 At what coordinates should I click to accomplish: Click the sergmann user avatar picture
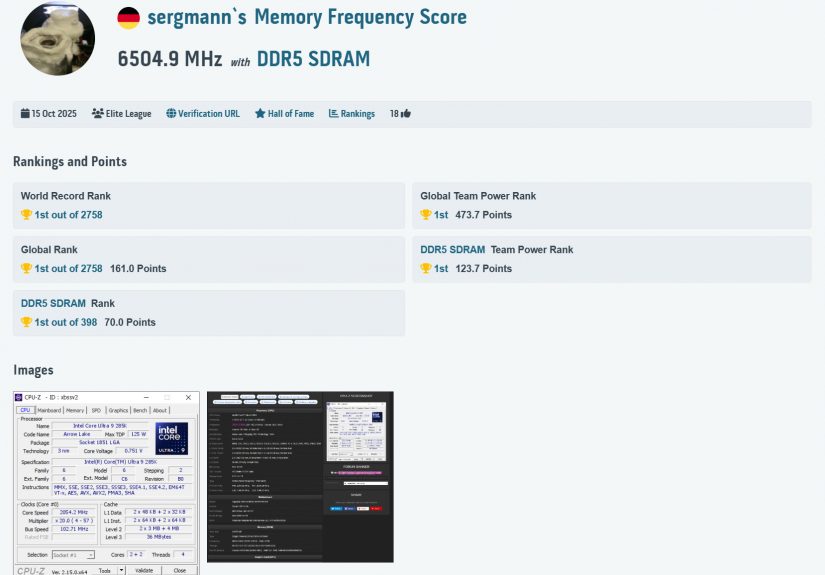point(58,38)
